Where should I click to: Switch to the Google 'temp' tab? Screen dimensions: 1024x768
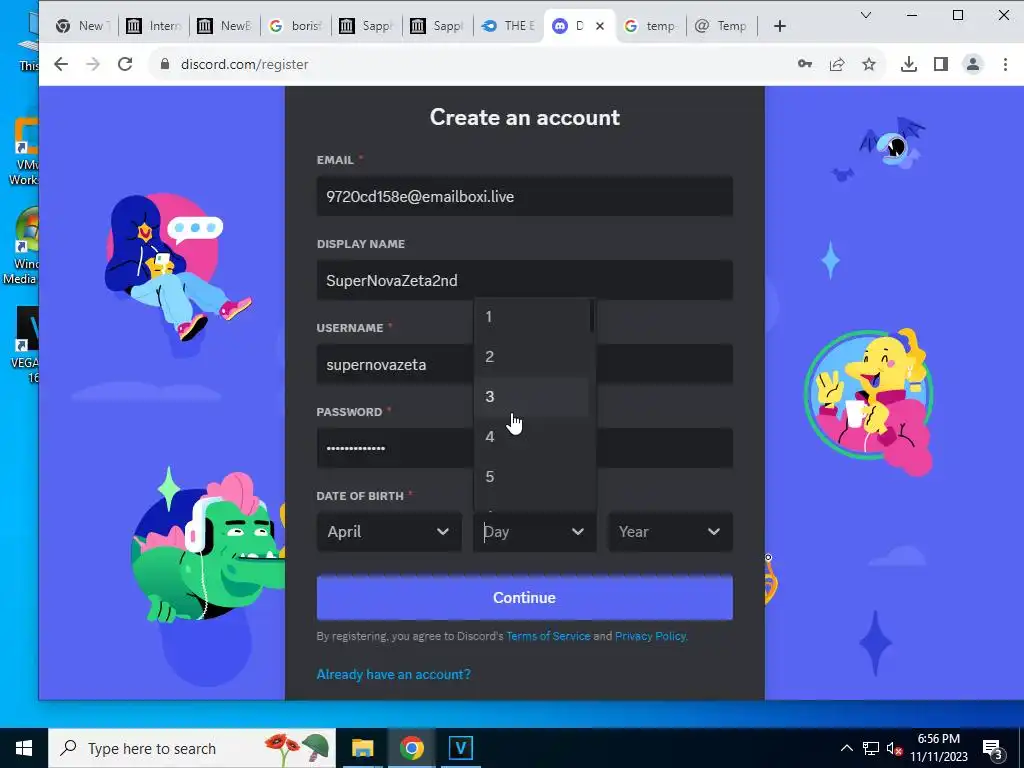[651, 26]
